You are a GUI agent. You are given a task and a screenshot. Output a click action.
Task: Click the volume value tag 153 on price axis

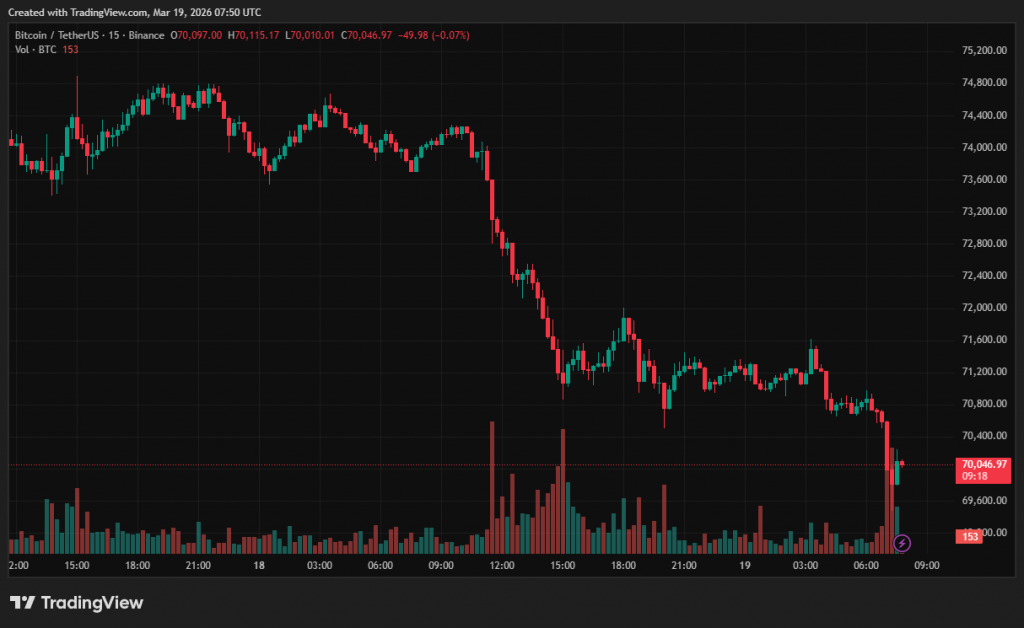point(969,537)
